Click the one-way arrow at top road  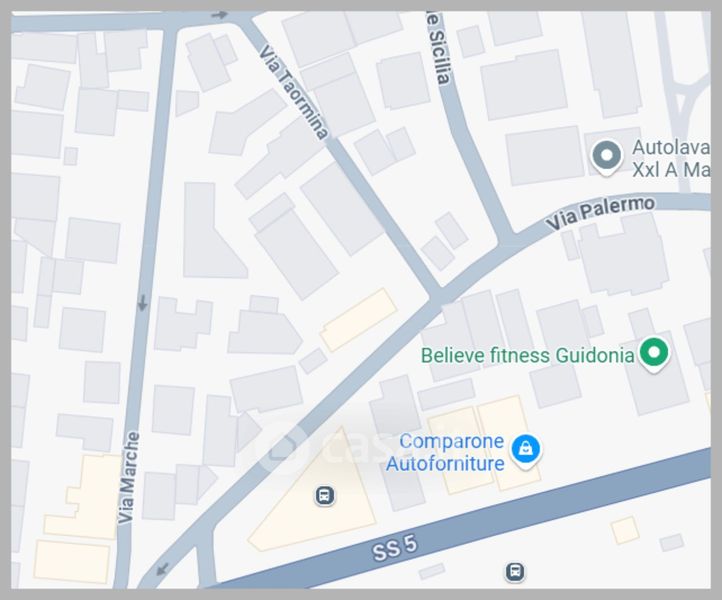tap(219, 15)
